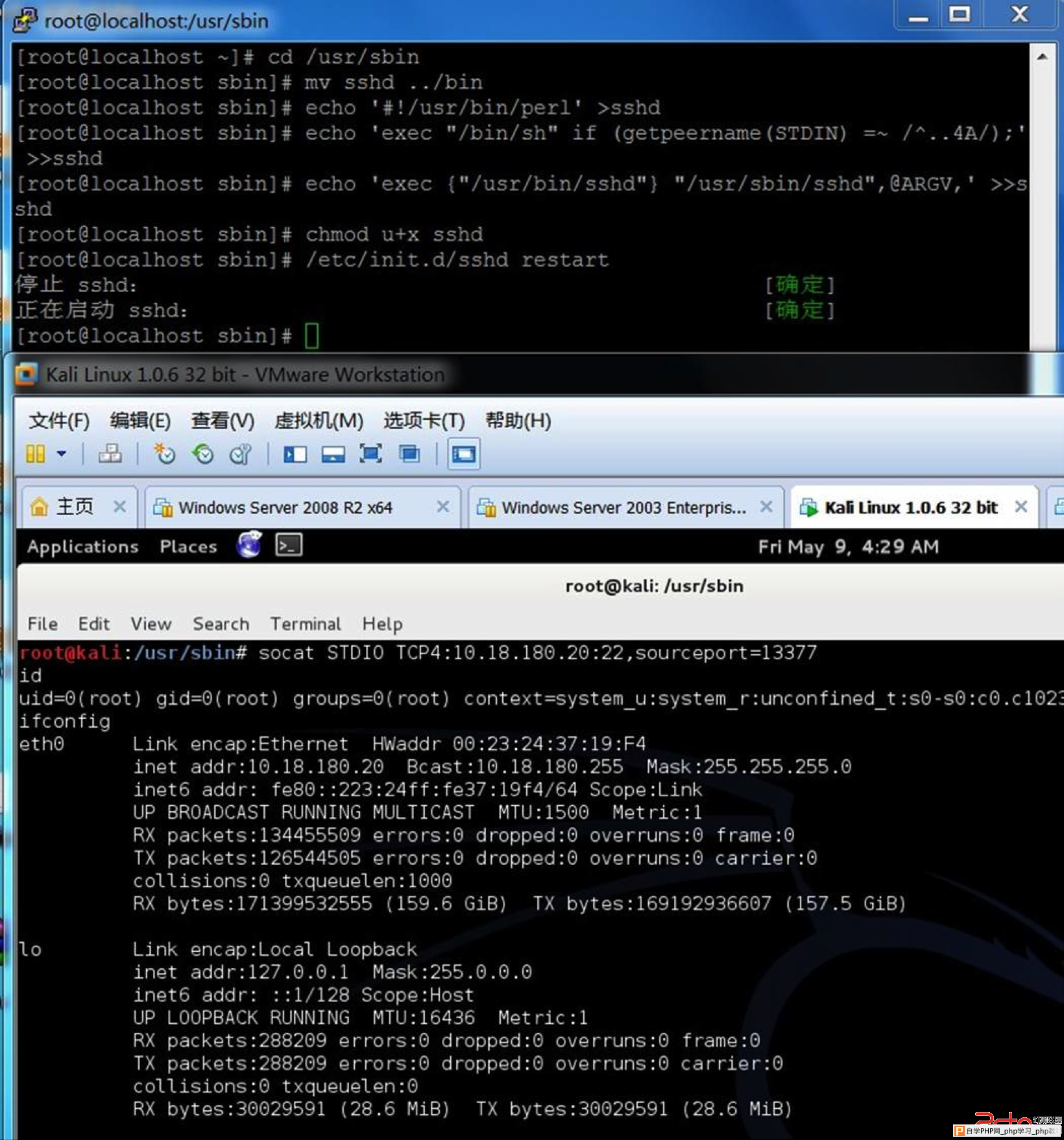Viewport: 1064px width, 1140px height.
Task: Open the 编辑(E) menu
Action: [140, 420]
